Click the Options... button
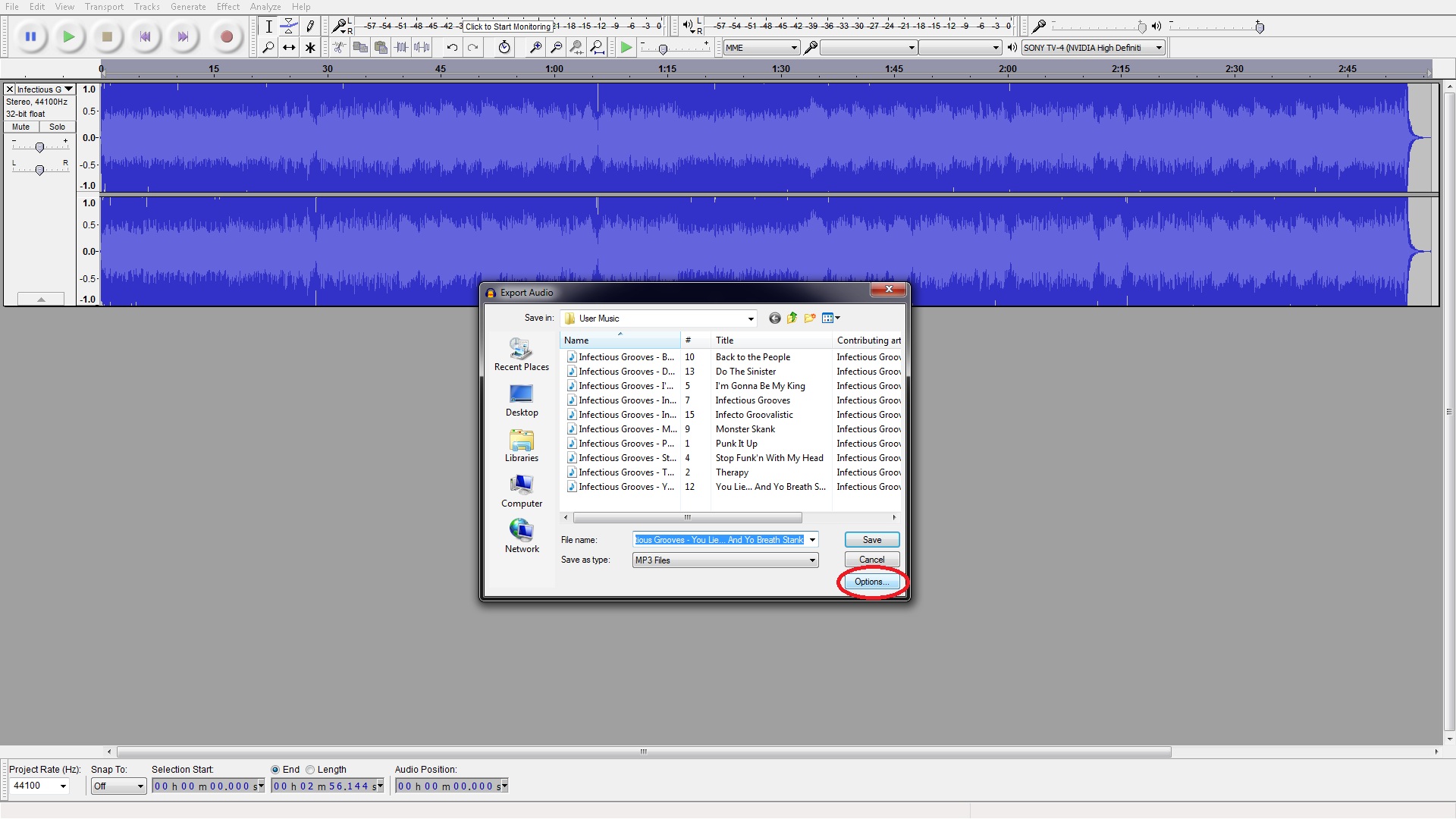 [x=871, y=582]
